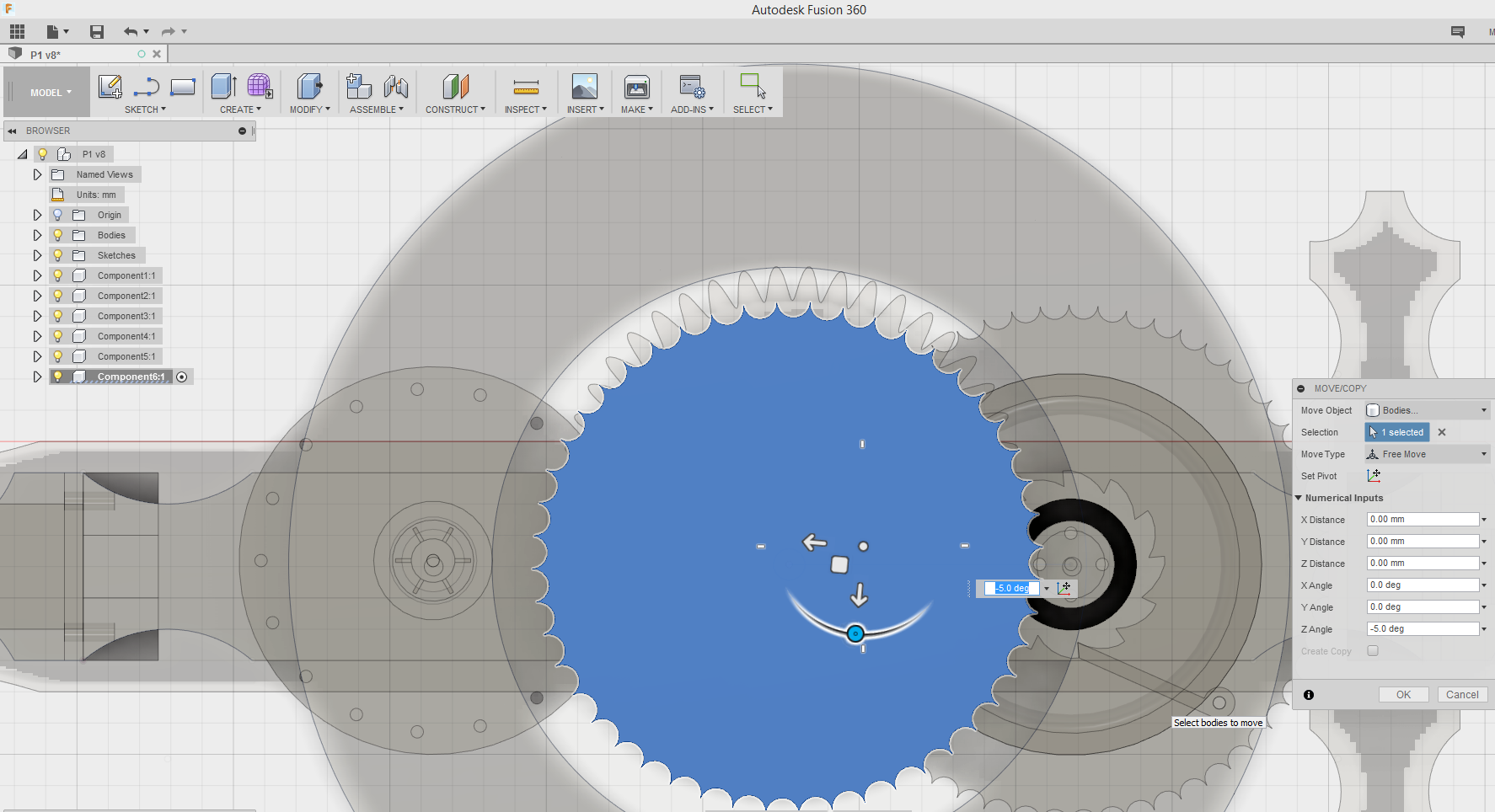
Task: Click the Z Angle input field
Action: click(x=1423, y=629)
